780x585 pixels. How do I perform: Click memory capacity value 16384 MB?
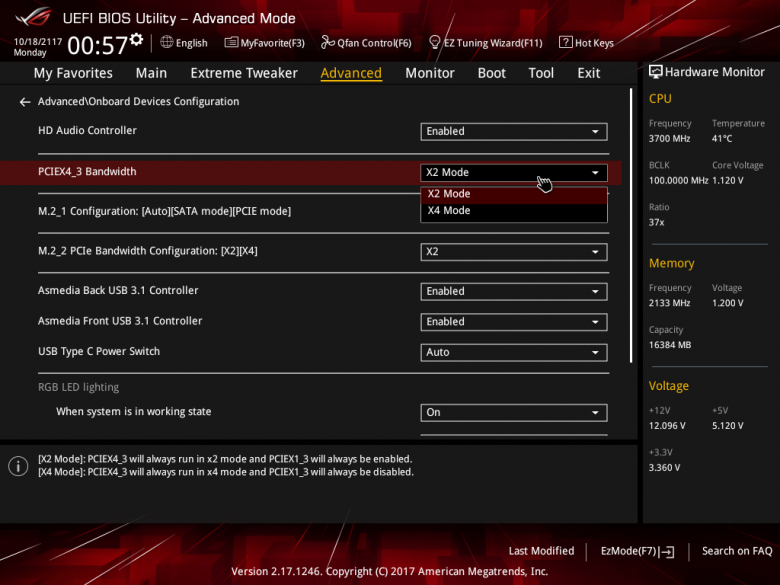pyautogui.click(x=670, y=345)
